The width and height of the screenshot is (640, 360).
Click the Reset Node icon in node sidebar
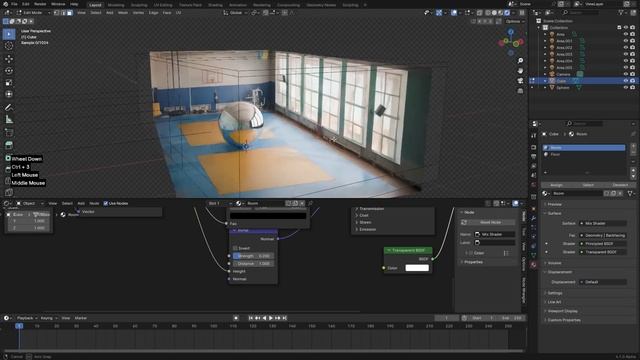[x=464, y=222]
